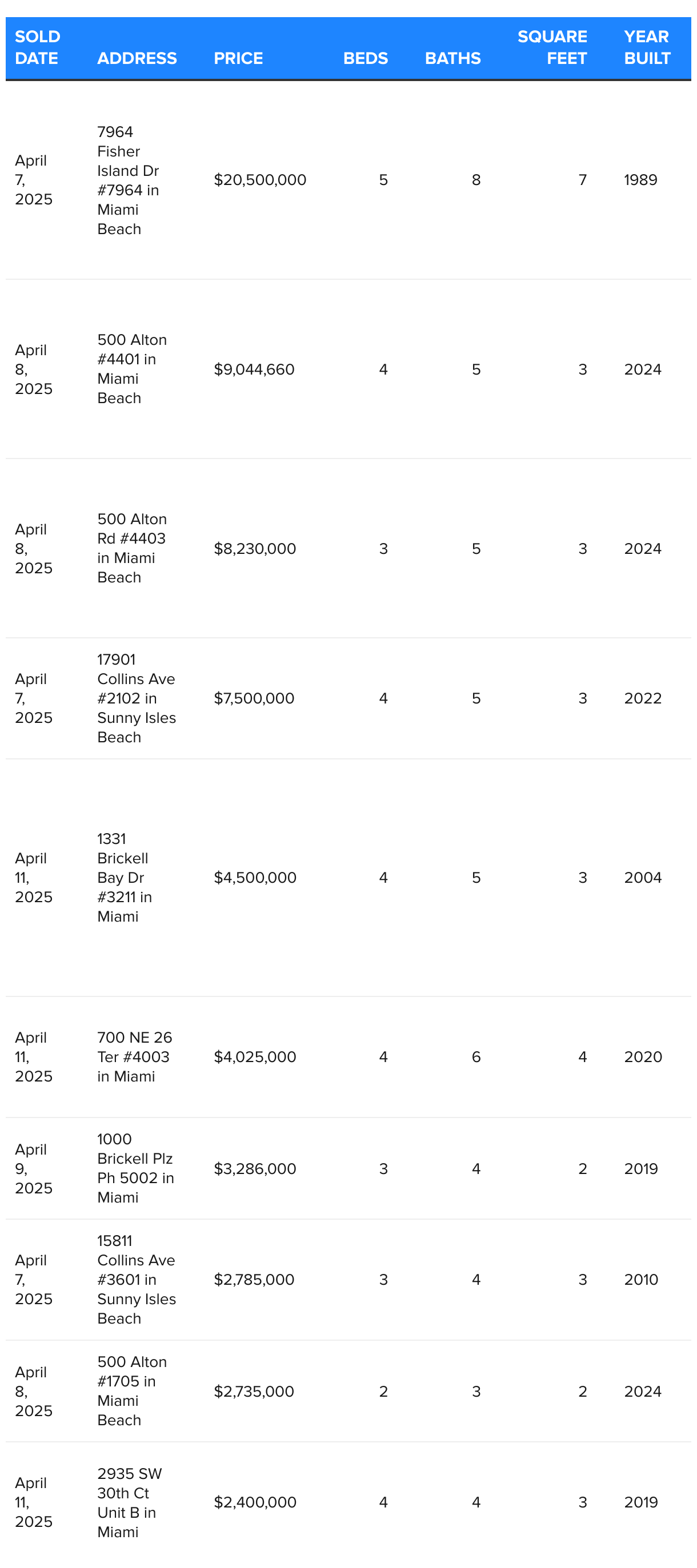Select the 7964 Fisher Island Dr address
The width and height of the screenshot is (697, 1568).
tap(128, 180)
